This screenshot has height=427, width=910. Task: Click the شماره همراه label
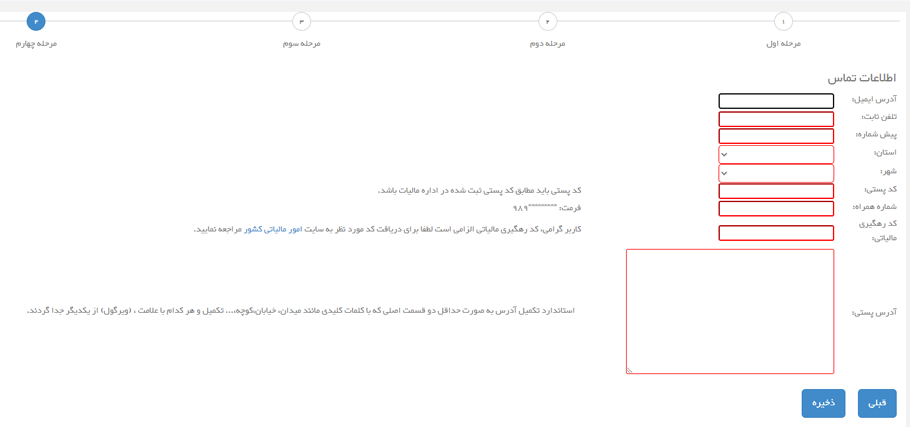875,207
